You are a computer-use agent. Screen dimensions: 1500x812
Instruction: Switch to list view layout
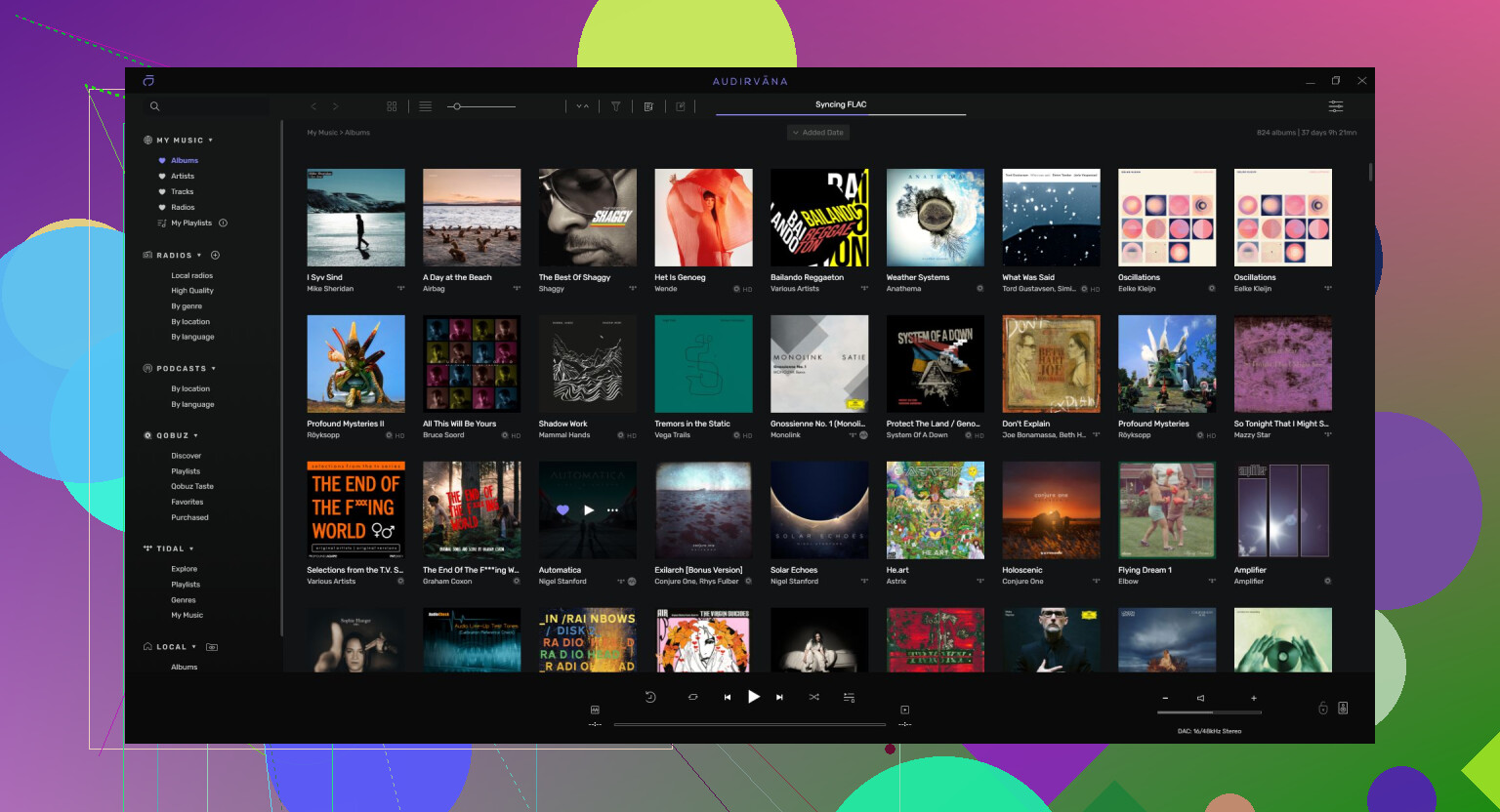pyautogui.click(x=426, y=106)
